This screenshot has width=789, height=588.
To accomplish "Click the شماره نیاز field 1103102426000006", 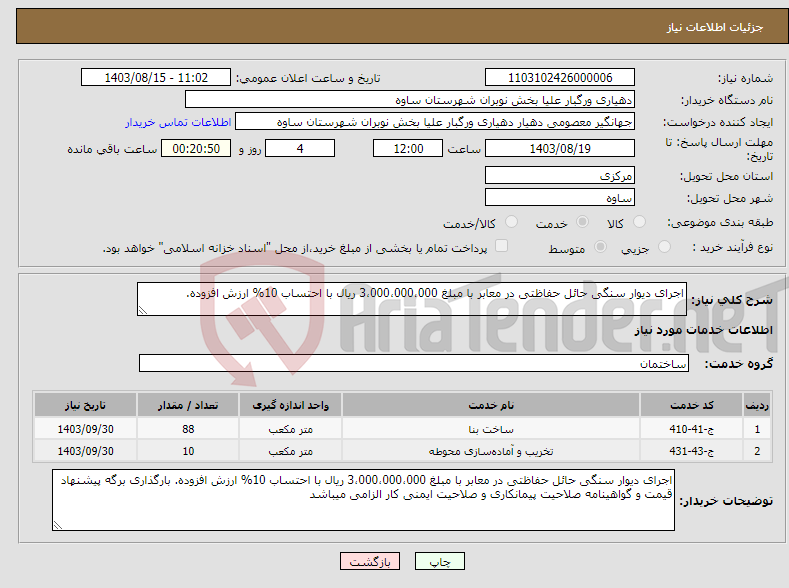I will tap(560, 77).
